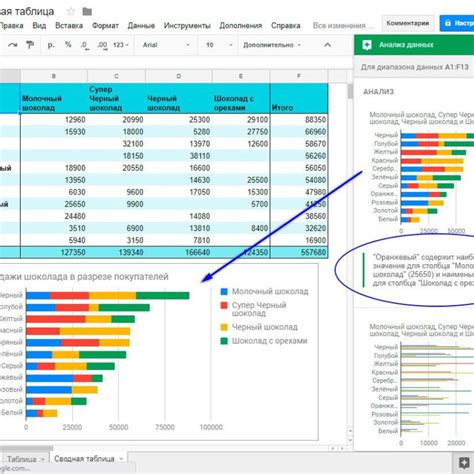Click the blue Молочный шоколад legend swatch
The width and height of the screenshot is (474, 474).
pos(224,292)
